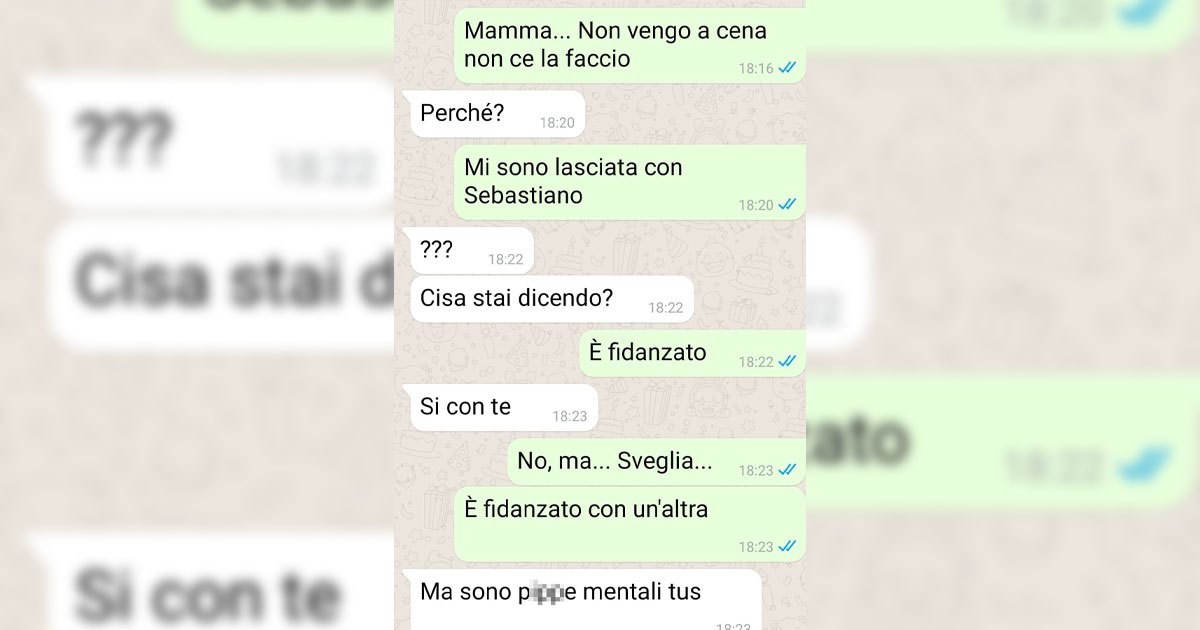1200x630 pixels.
Task: Click double check beside "È fidanzato" 18:22
Action: [787, 361]
